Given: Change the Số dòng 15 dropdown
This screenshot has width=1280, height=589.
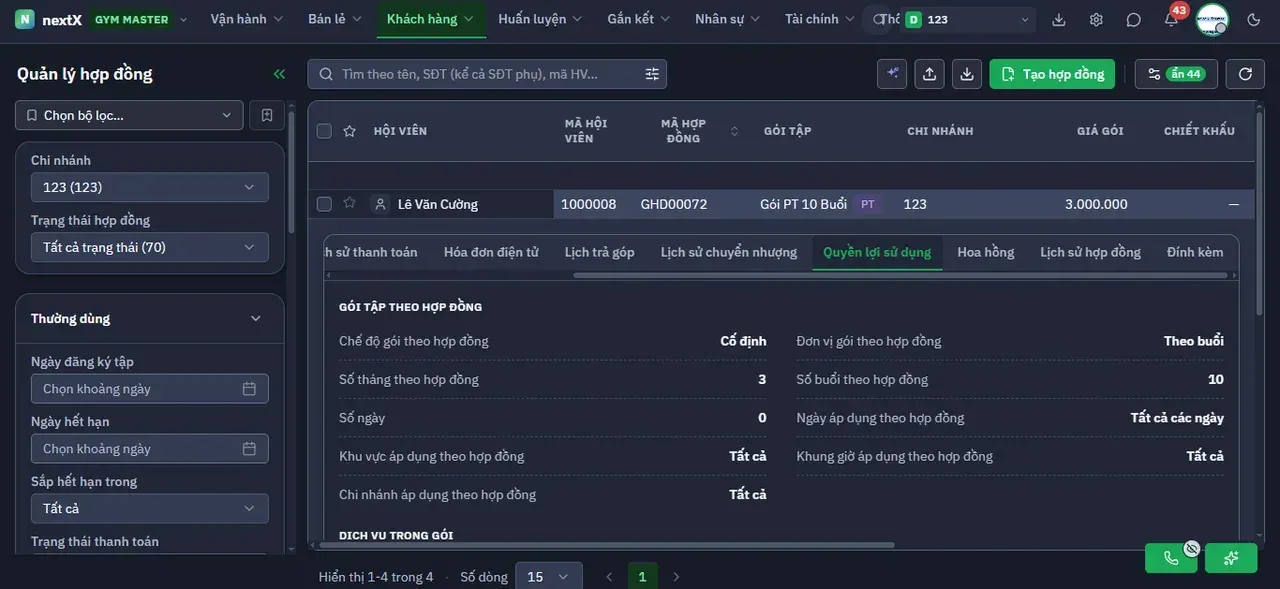Looking at the screenshot, I should 549,577.
